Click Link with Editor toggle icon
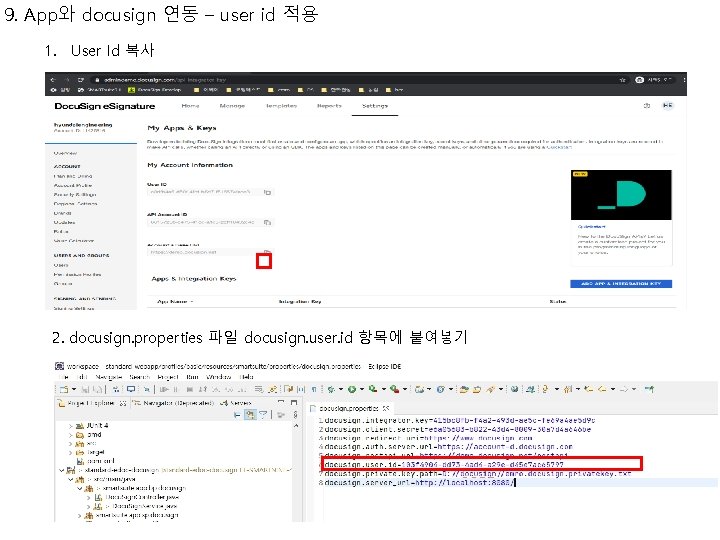The height and width of the screenshot is (540, 720). click(250, 415)
